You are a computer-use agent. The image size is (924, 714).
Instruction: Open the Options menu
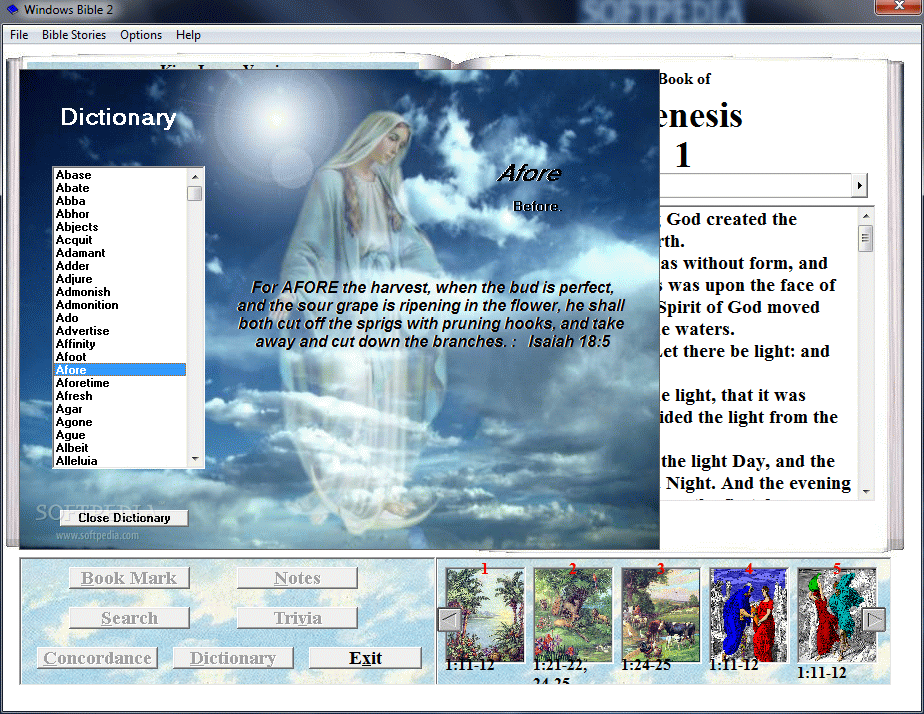[141, 35]
